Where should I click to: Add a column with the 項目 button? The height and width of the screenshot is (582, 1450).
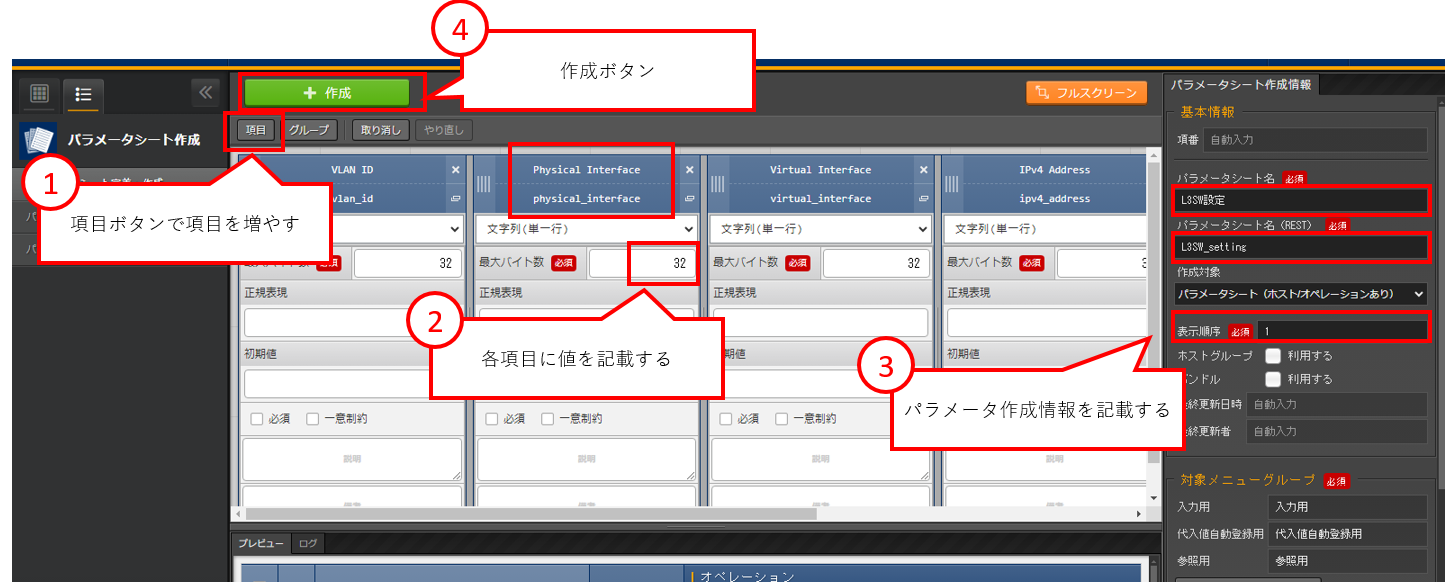[x=256, y=130]
